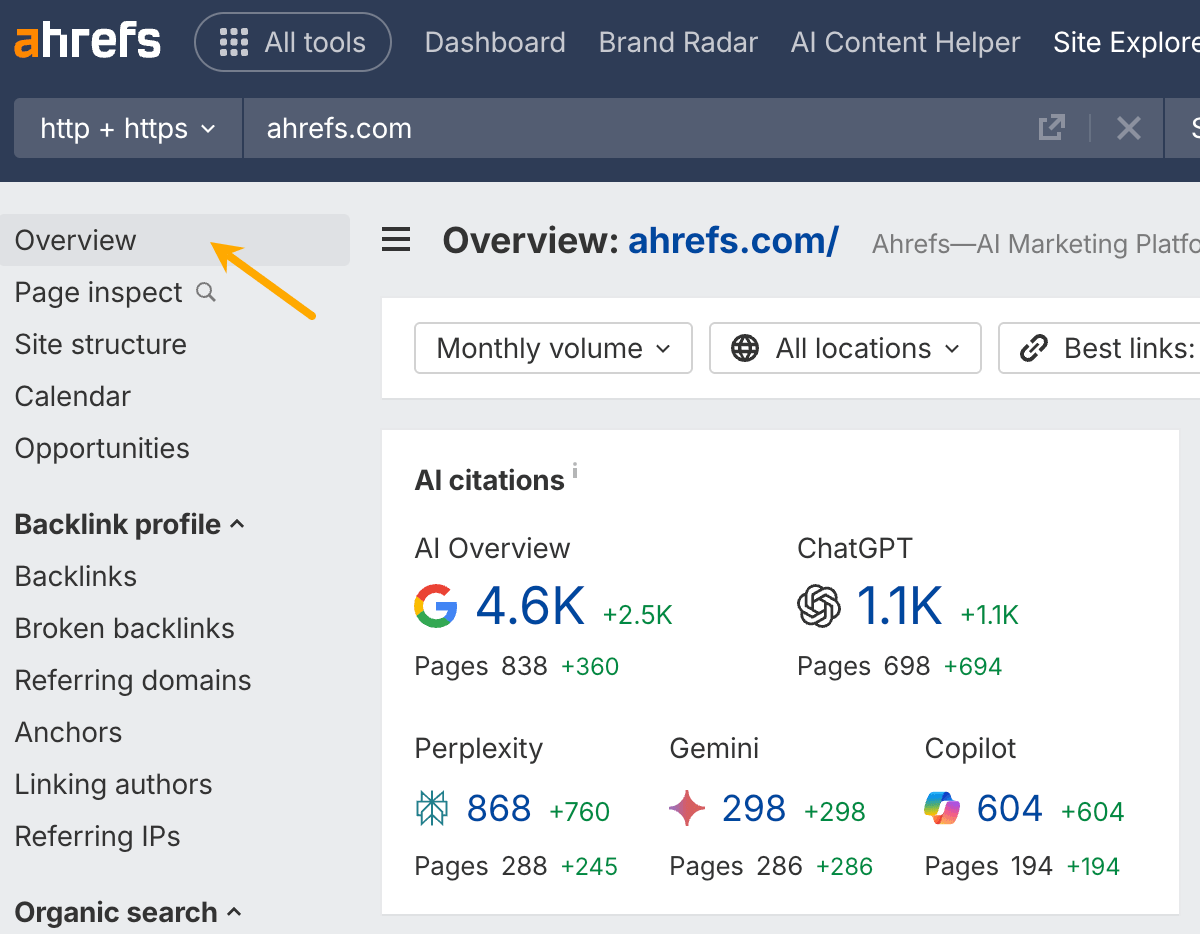Clear the search bar with the X icon
Screen dimensions: 1200x934
(1129, 128)
